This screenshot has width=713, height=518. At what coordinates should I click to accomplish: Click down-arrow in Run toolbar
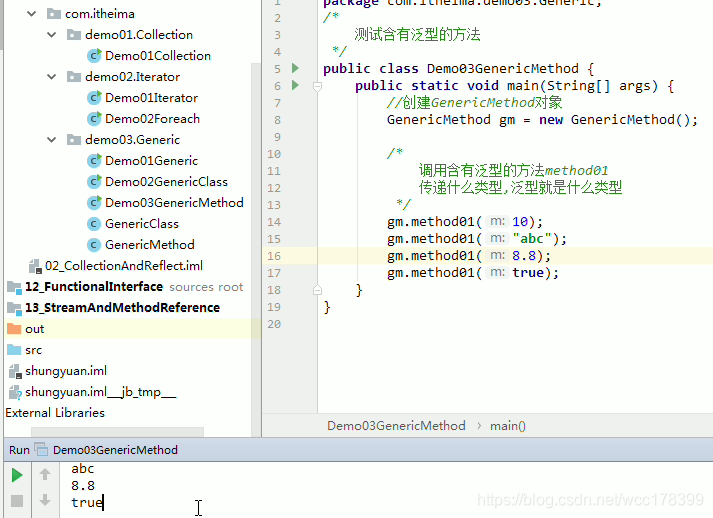[x=45, y=500]
